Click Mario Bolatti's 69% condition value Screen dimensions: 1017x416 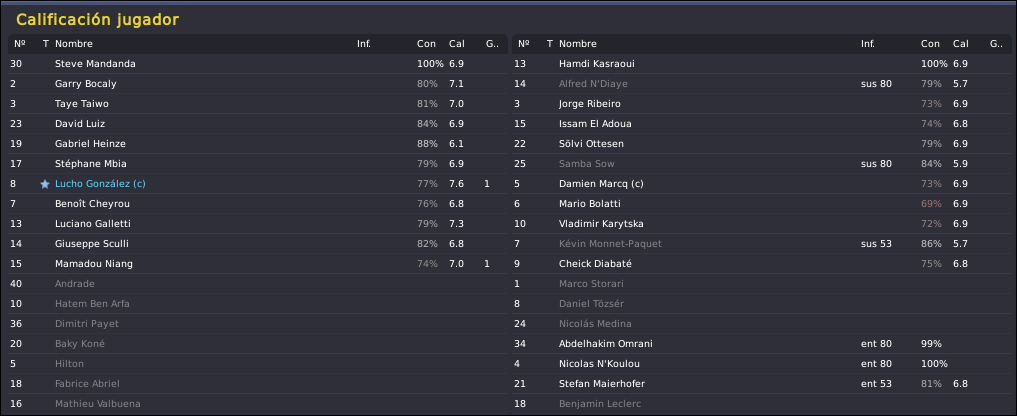931,204
